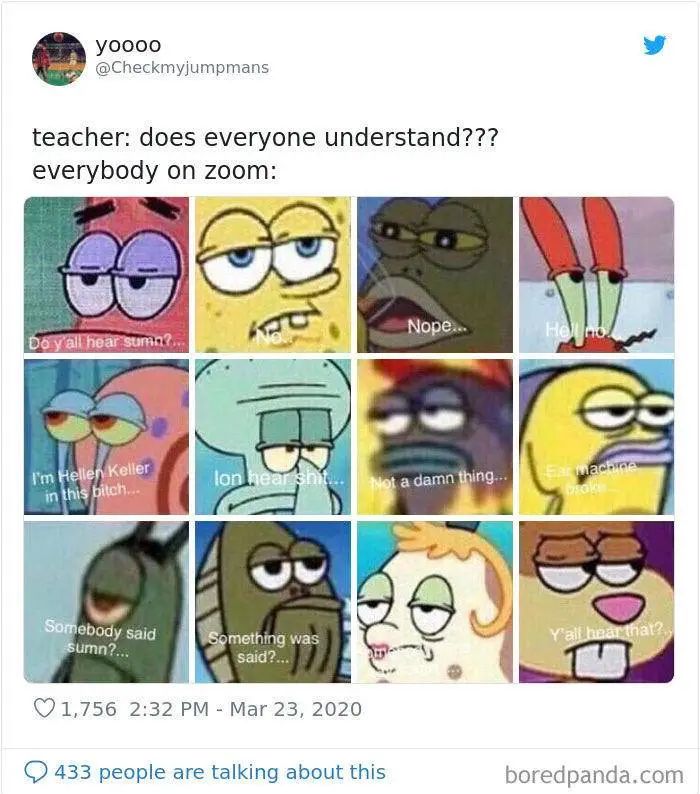Image resolution: width=700 pixels, height=794 pixels.
Task: Click the yoooo display name
Action: point(129,45)
